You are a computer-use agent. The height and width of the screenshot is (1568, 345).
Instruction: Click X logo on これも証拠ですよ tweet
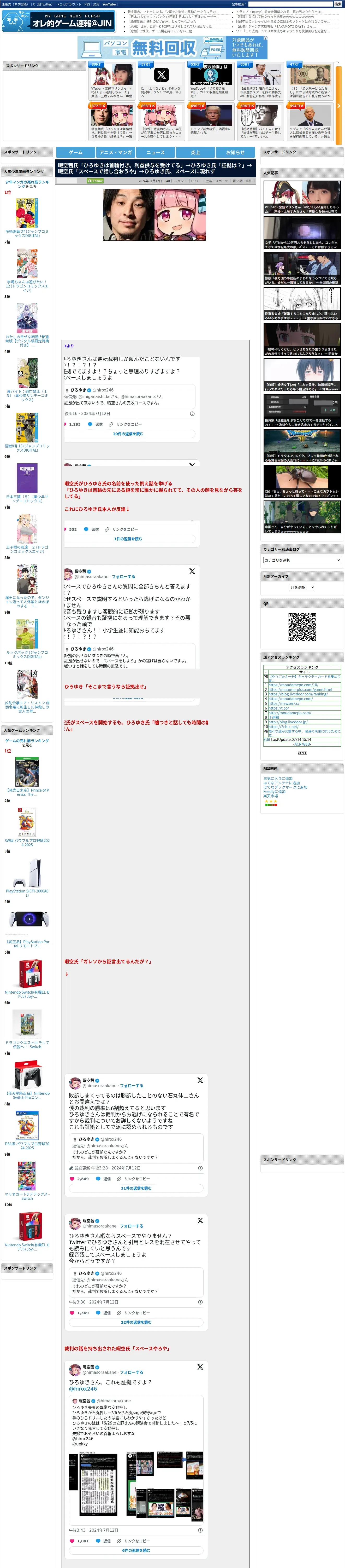pos(200,1367)
